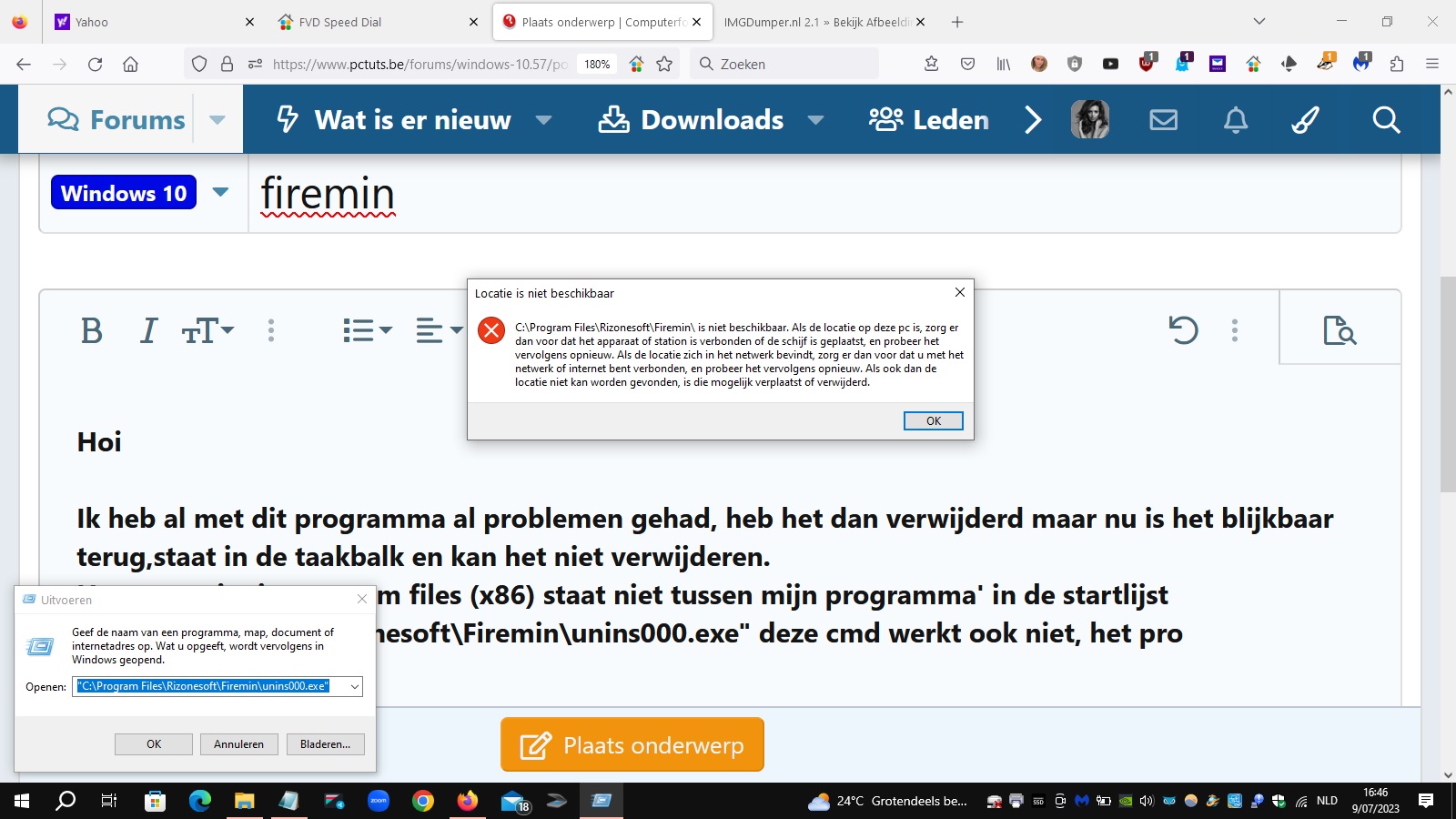Open the style chooser paintbrush icon
The image size is (1456, 819).
pyautogui.click(x=1304, y=119)
